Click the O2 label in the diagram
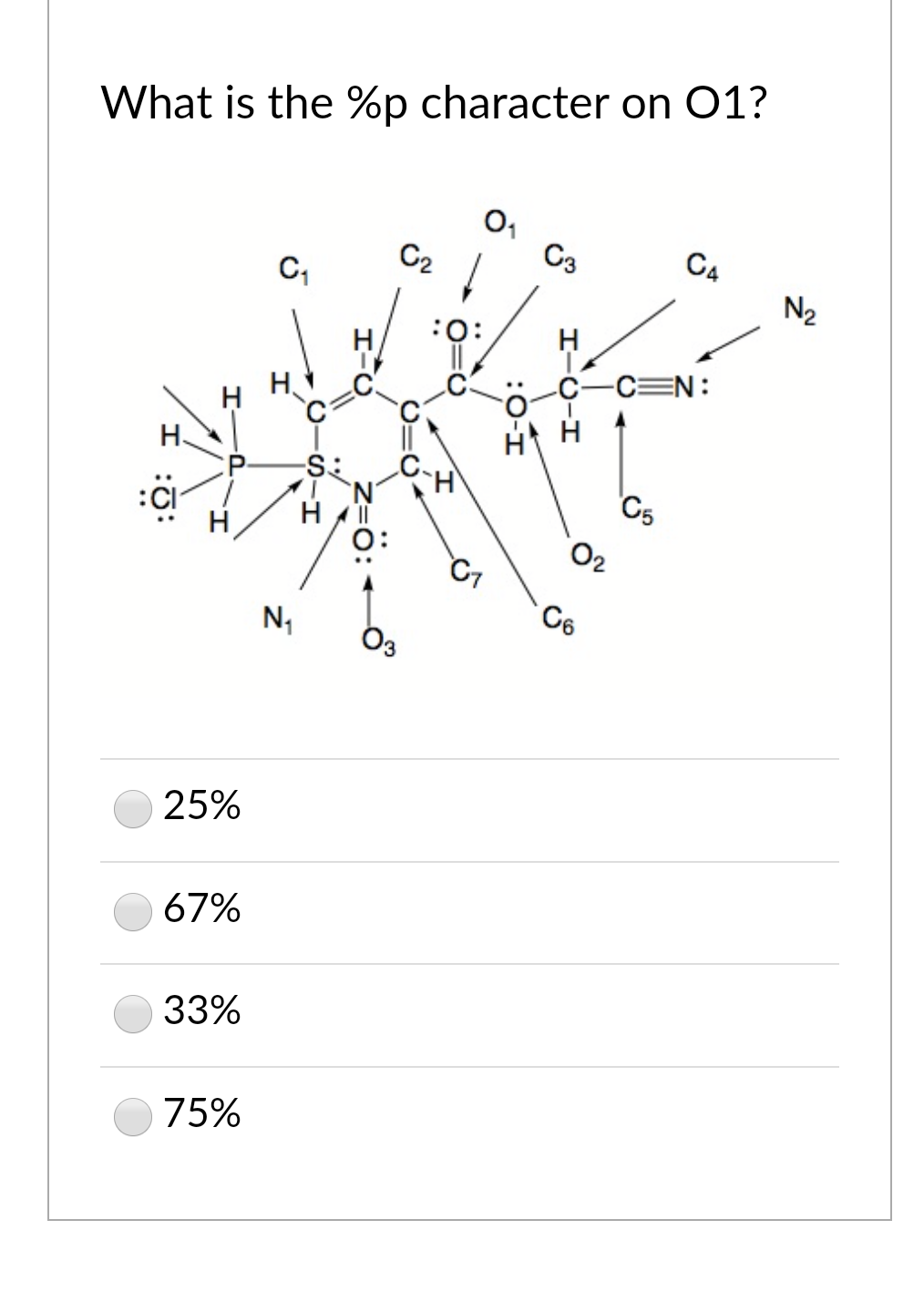Image resolution: width=924 pixels, height=1312 pixels. [585, 554]
